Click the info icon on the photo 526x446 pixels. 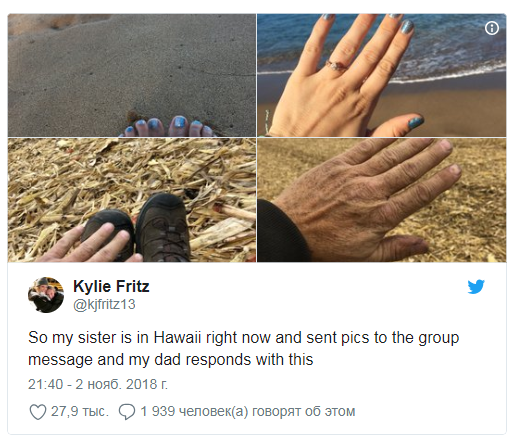pos(492,28)
